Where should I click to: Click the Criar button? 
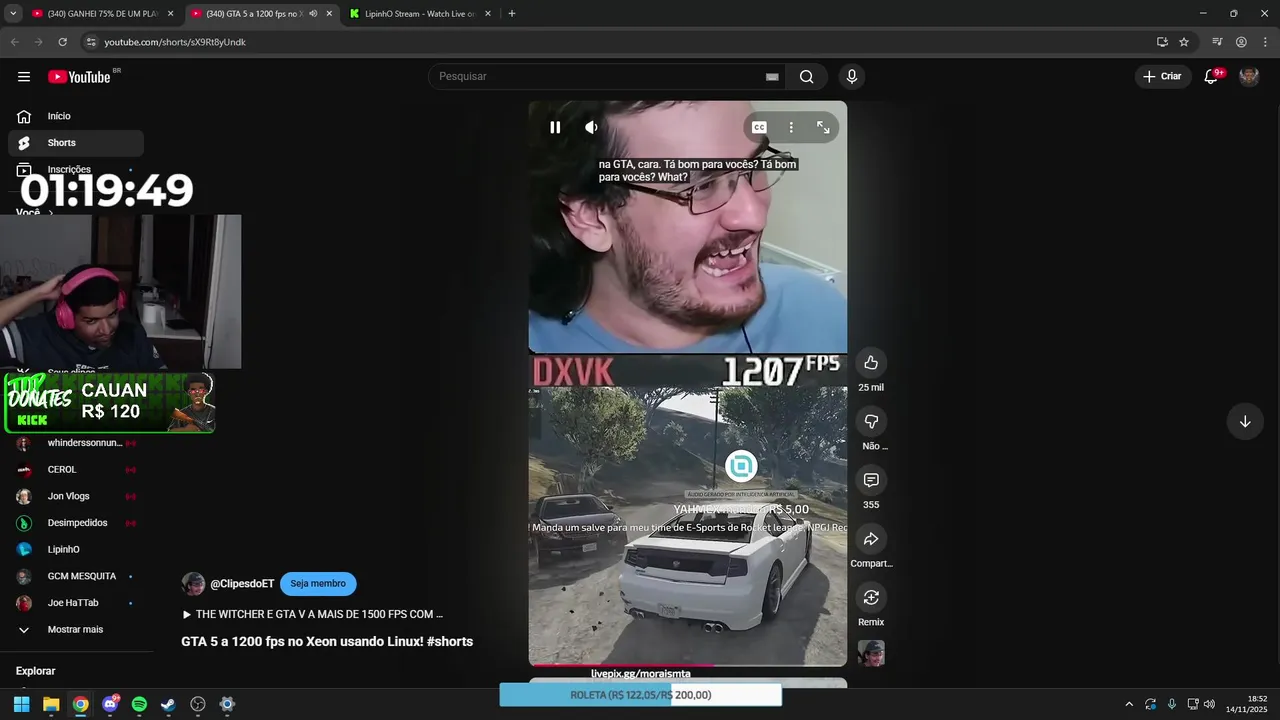pyautogui.click(x=1162, y=77)
